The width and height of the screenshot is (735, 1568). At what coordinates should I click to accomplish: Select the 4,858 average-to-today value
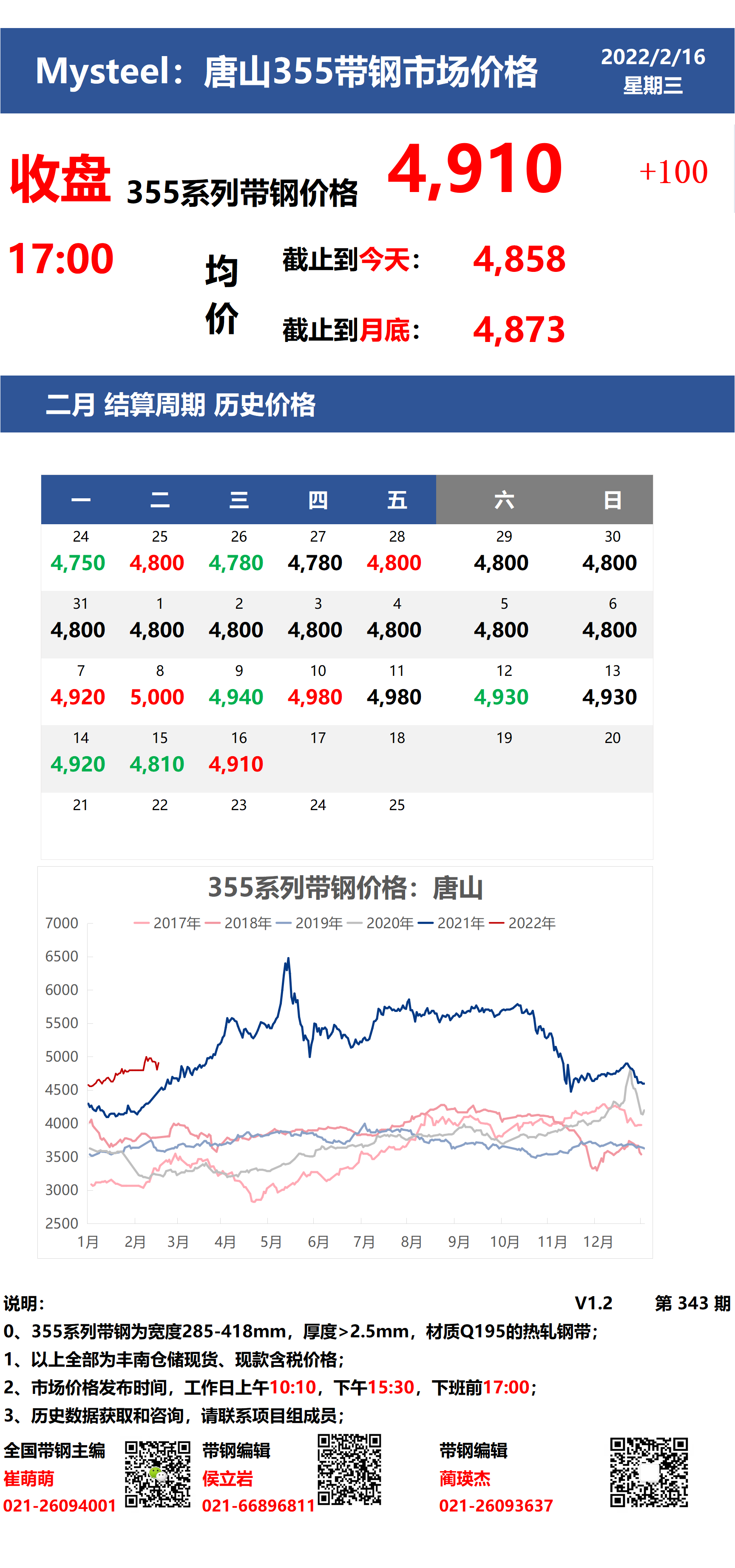(x=519, y=259)
